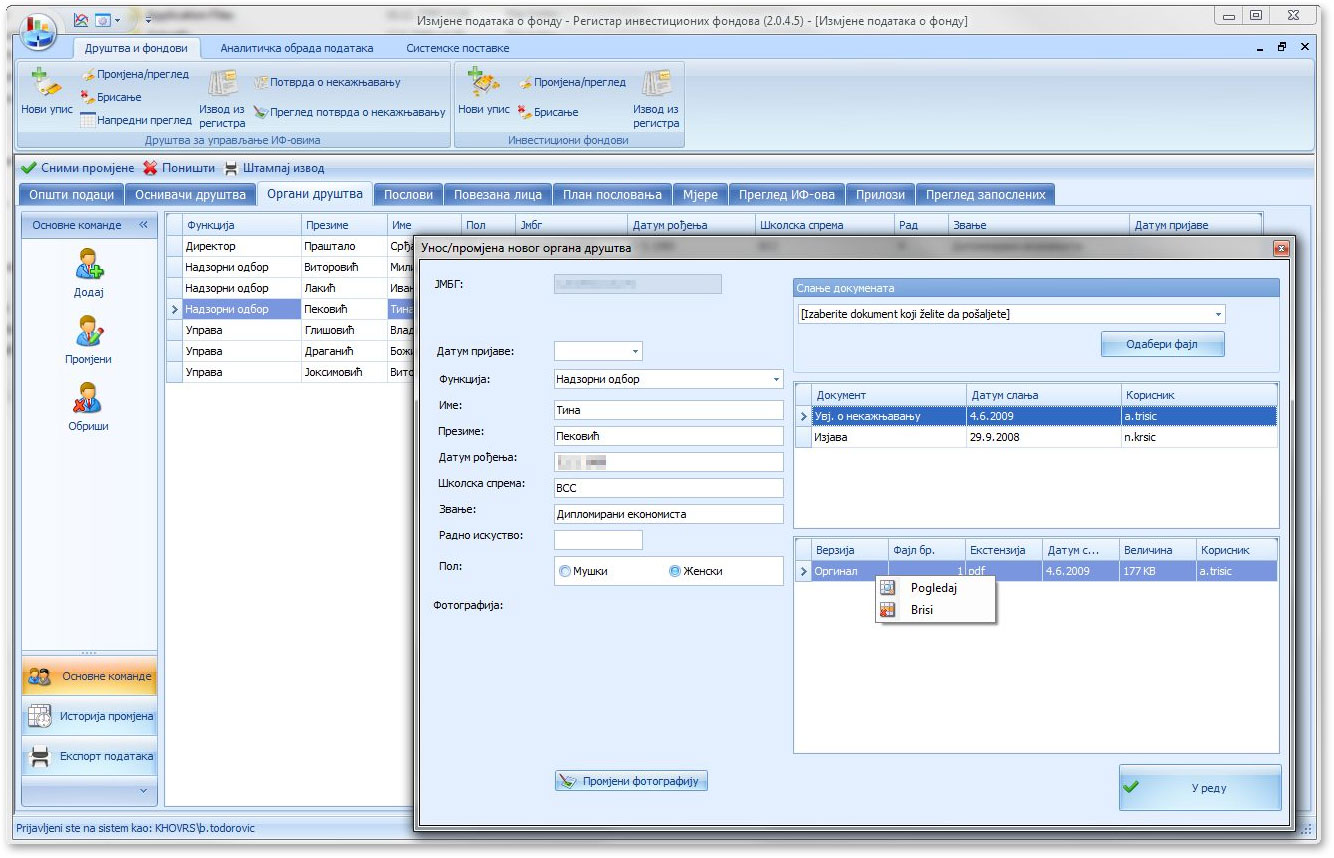Expand the document selection combo box

coord(1218,315)
